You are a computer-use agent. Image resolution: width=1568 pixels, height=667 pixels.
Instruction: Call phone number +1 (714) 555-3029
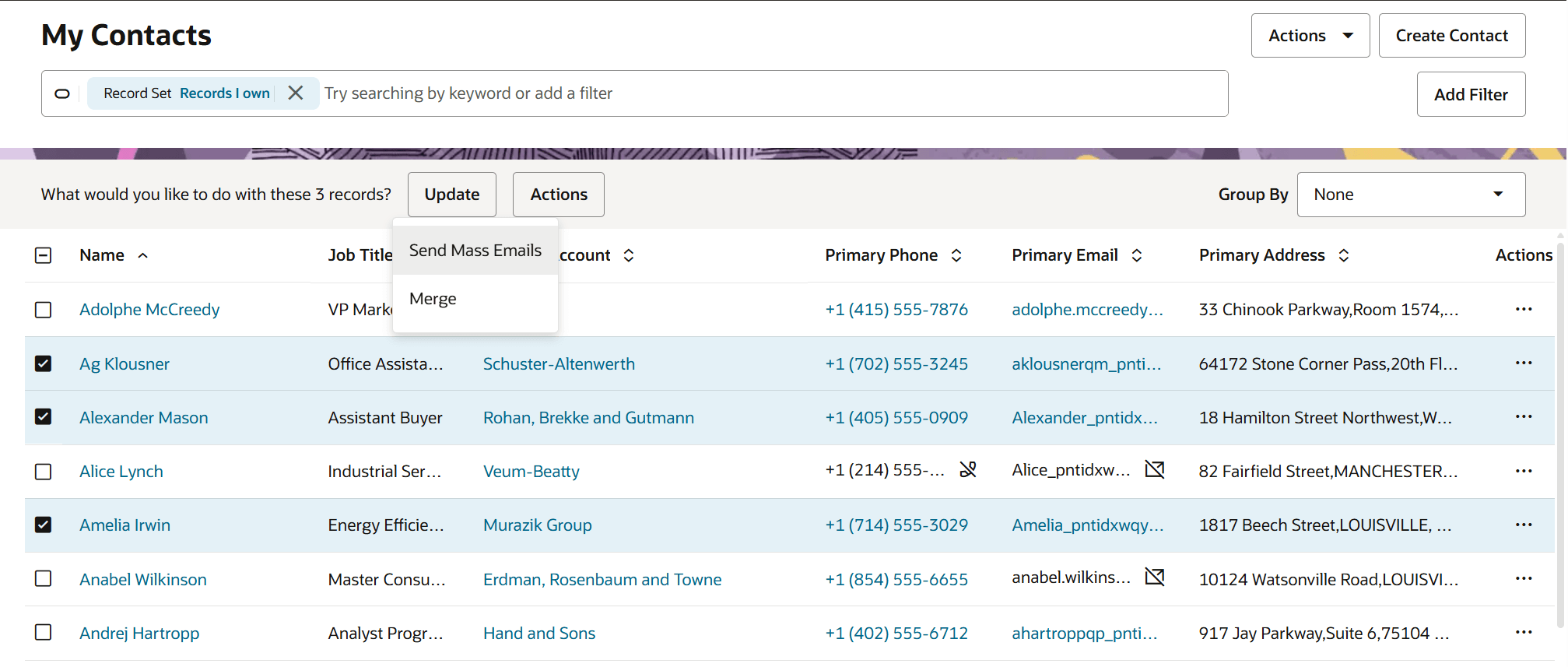coord(896,525)
